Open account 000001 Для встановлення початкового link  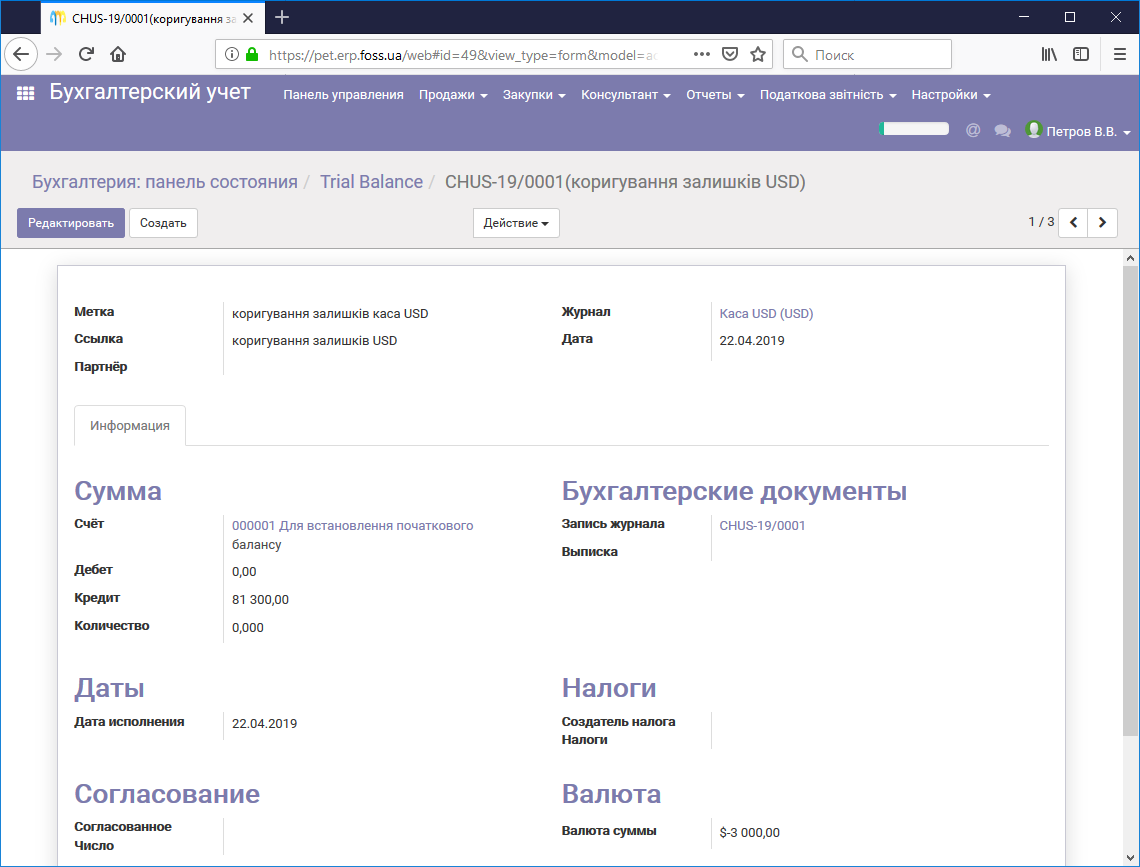click(x=353, y=525)
